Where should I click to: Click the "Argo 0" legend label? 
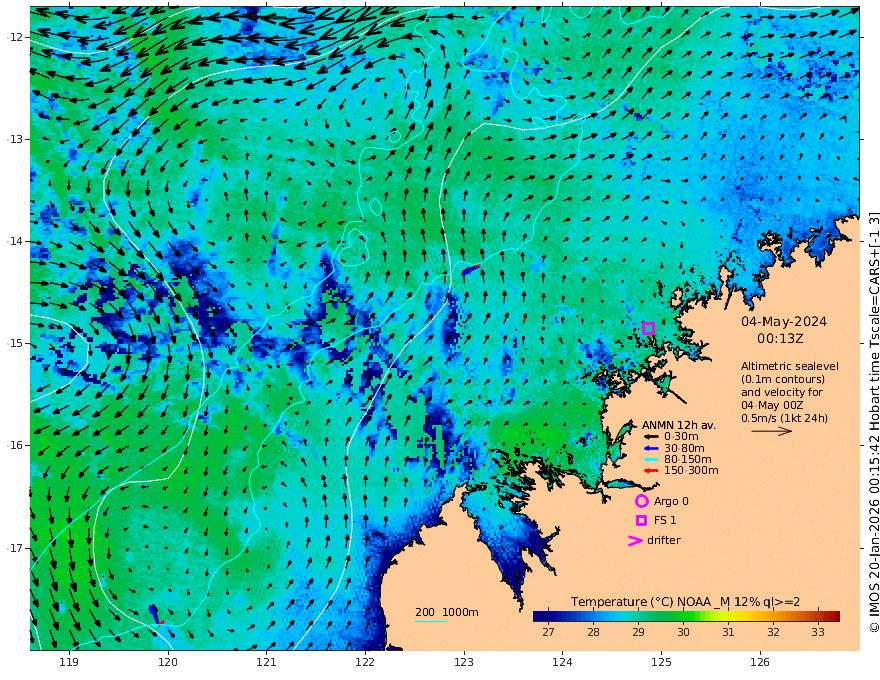point(671,501)
